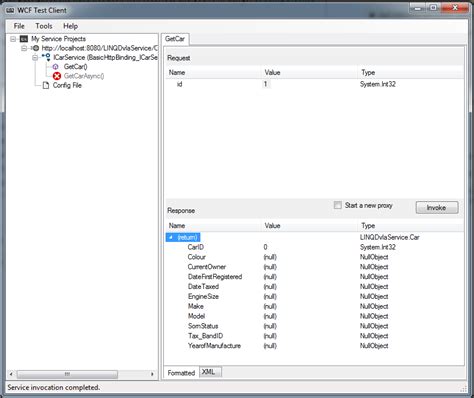474x398 pixels.
Task: Click the localhost service endpoint globe icon
Action: click(36, 48)
